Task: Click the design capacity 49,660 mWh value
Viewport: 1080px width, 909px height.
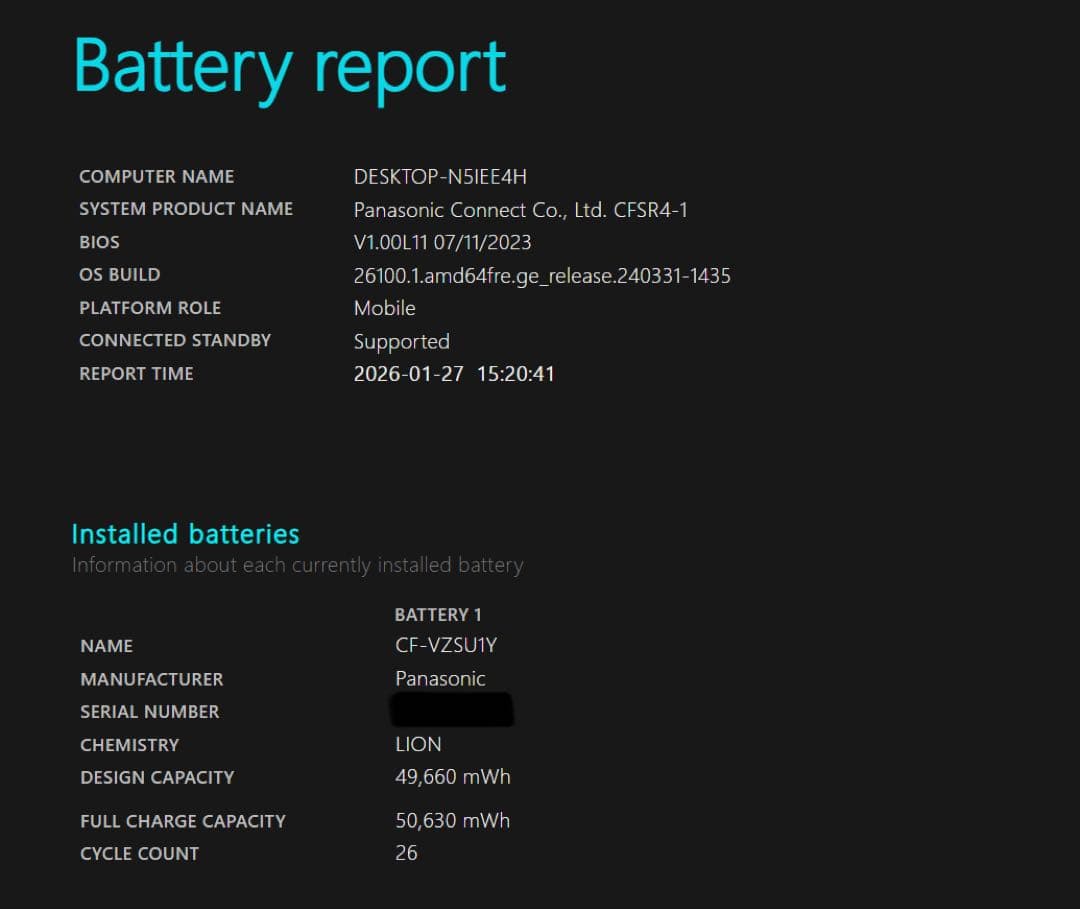Action: point(453,777)
